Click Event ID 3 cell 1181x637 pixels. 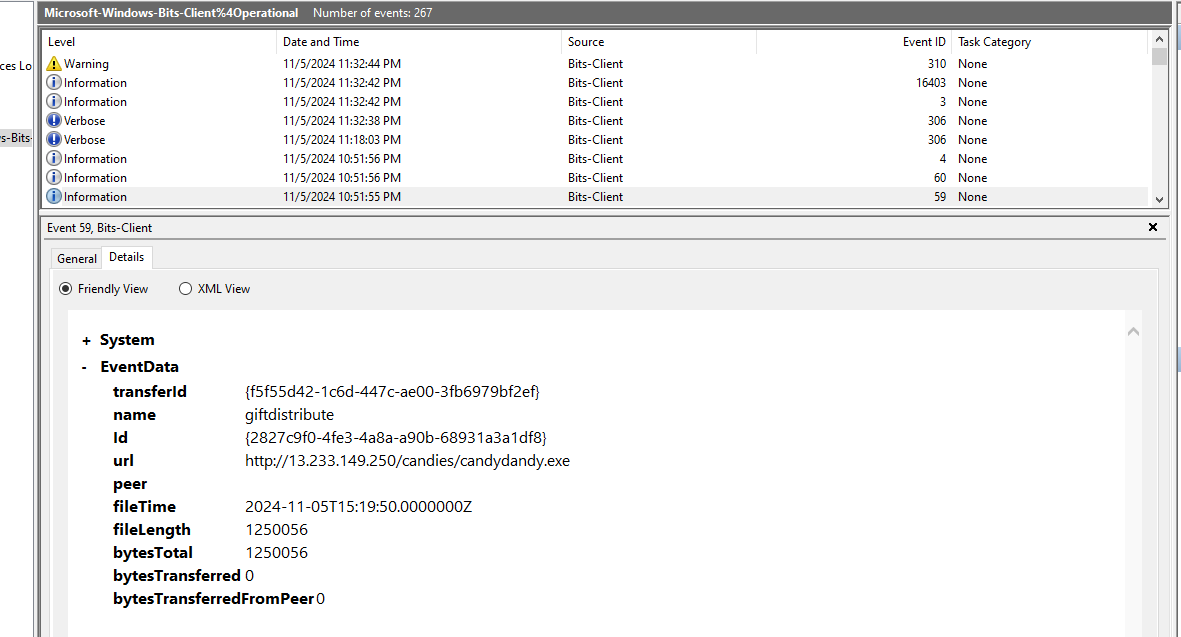942,102
